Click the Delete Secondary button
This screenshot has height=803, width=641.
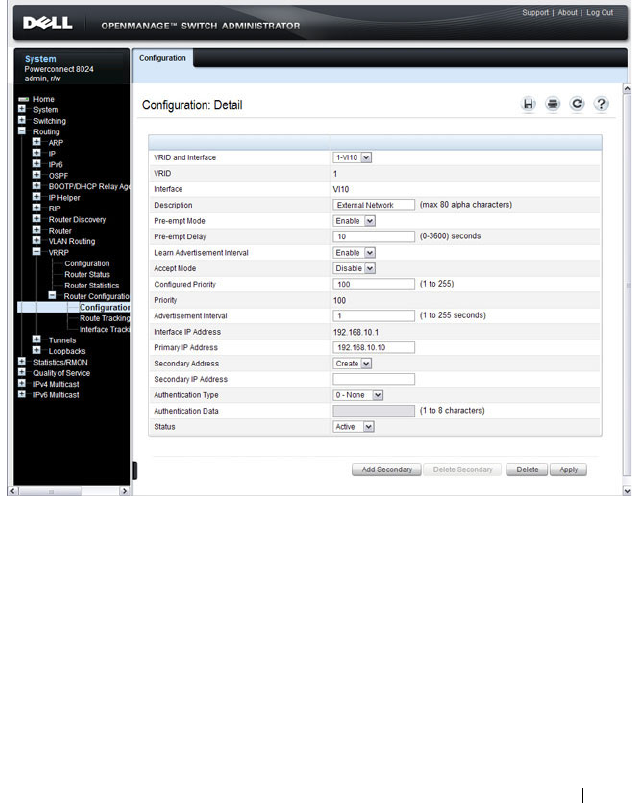tap(462, 470)
